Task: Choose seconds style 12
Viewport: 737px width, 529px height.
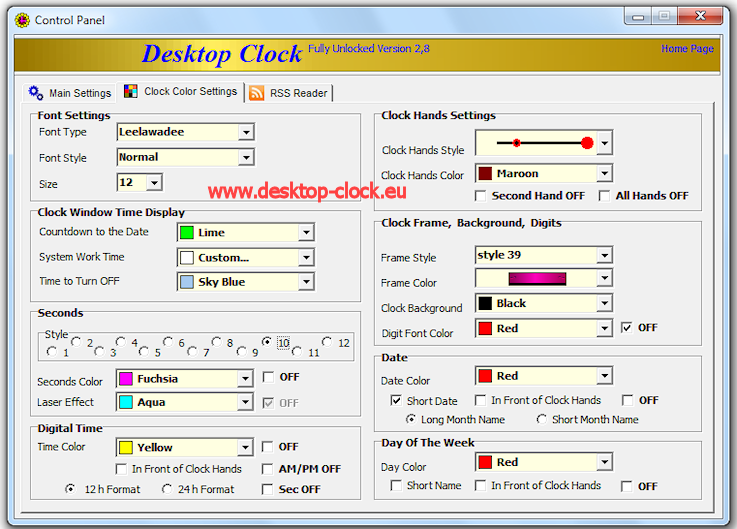Action: click(327, 341)
